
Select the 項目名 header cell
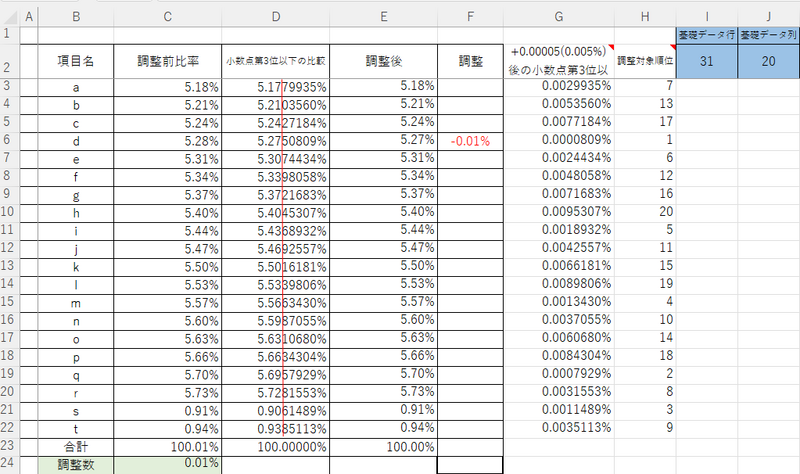coord(76,60)
